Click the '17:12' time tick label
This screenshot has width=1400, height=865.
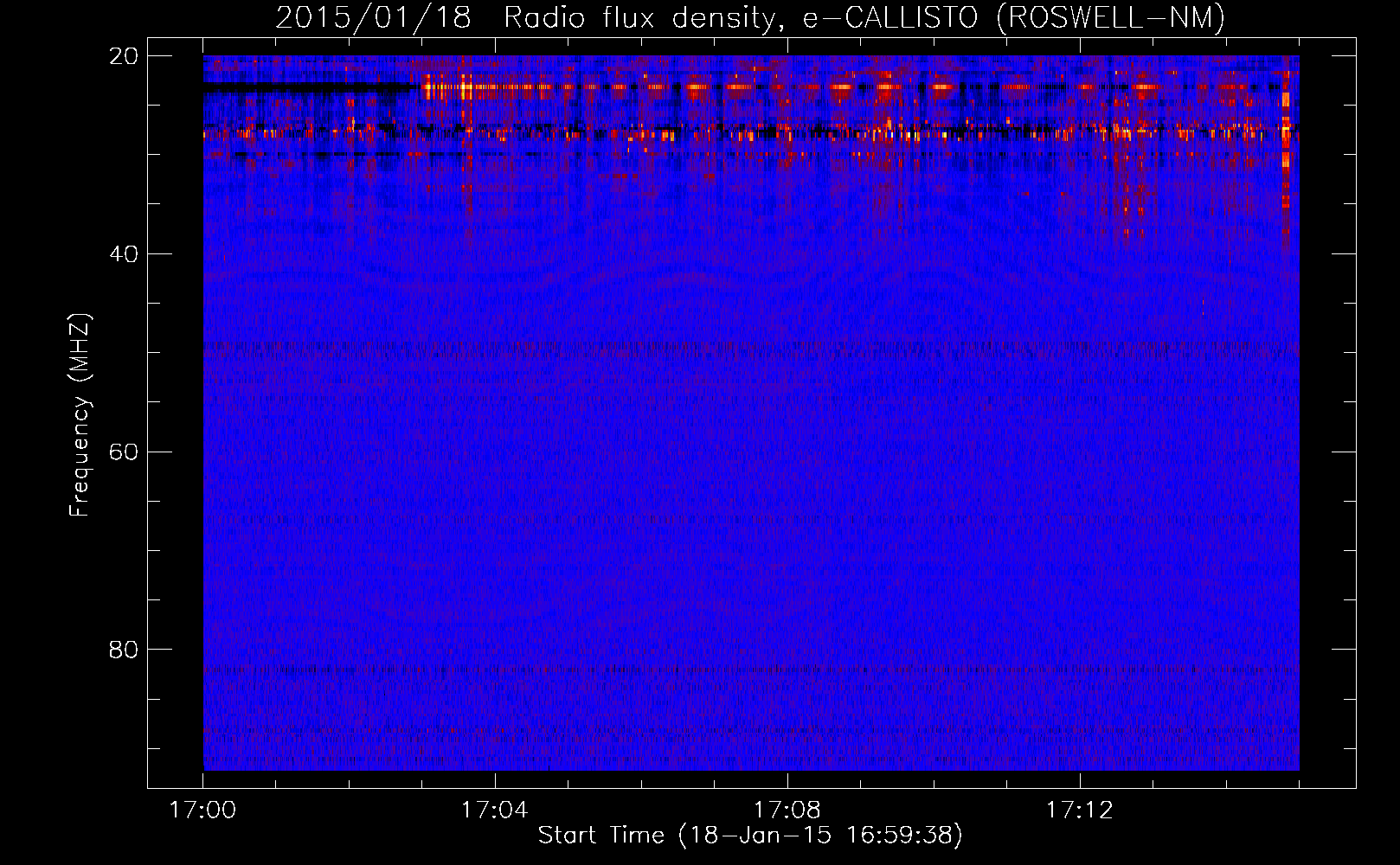[1080, 810]
